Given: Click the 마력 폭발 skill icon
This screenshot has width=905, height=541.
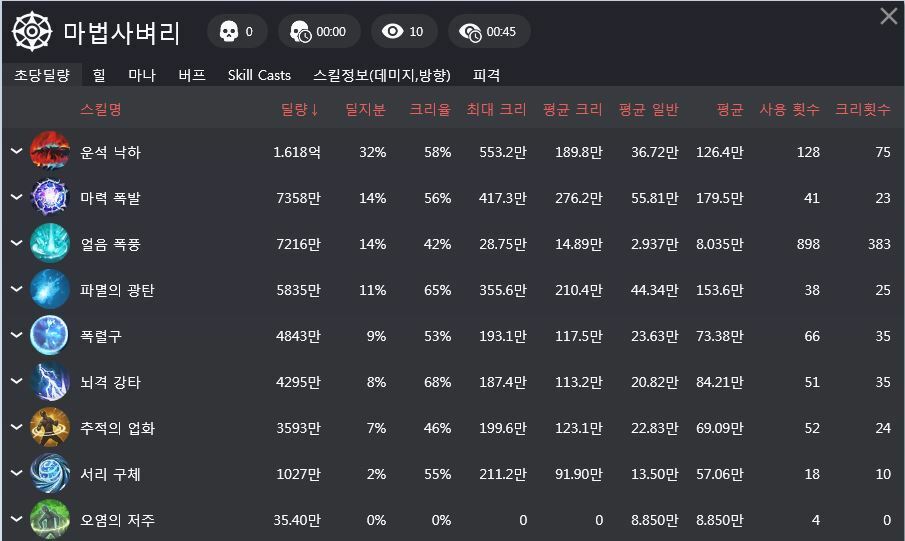Looking at the screenshot, I should 50,197.
